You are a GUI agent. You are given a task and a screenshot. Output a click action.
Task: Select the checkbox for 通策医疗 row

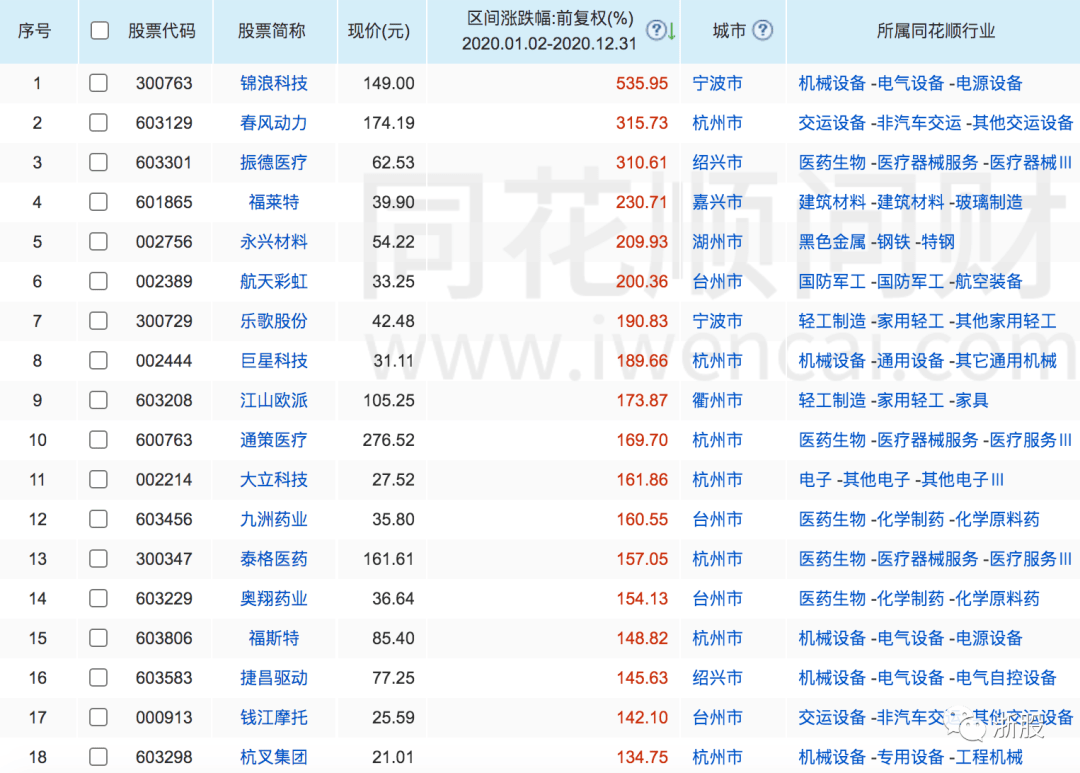point(97,440)
